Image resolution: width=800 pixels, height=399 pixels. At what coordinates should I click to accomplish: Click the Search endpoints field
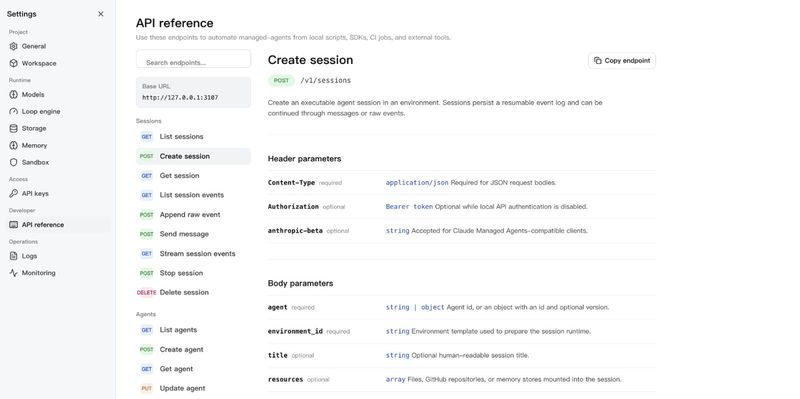coord(193,59)
